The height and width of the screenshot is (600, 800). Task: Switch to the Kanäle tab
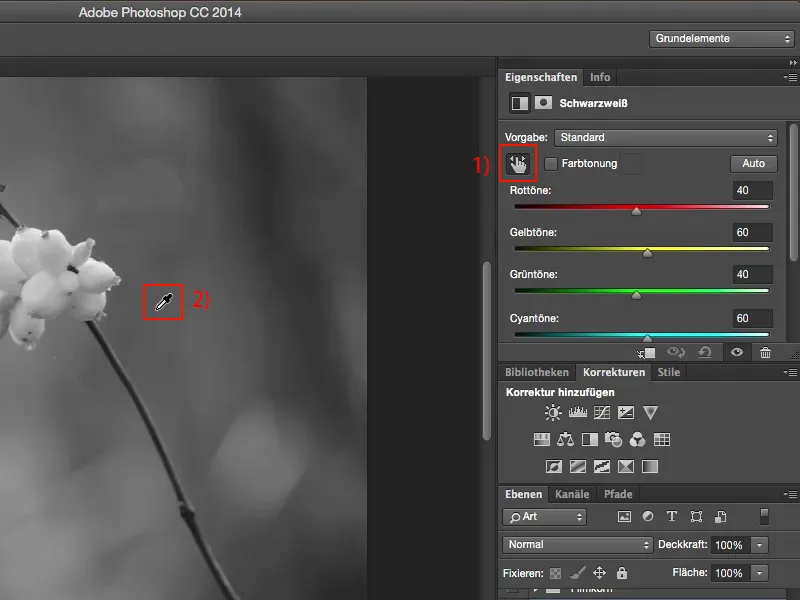click(572, 494)
